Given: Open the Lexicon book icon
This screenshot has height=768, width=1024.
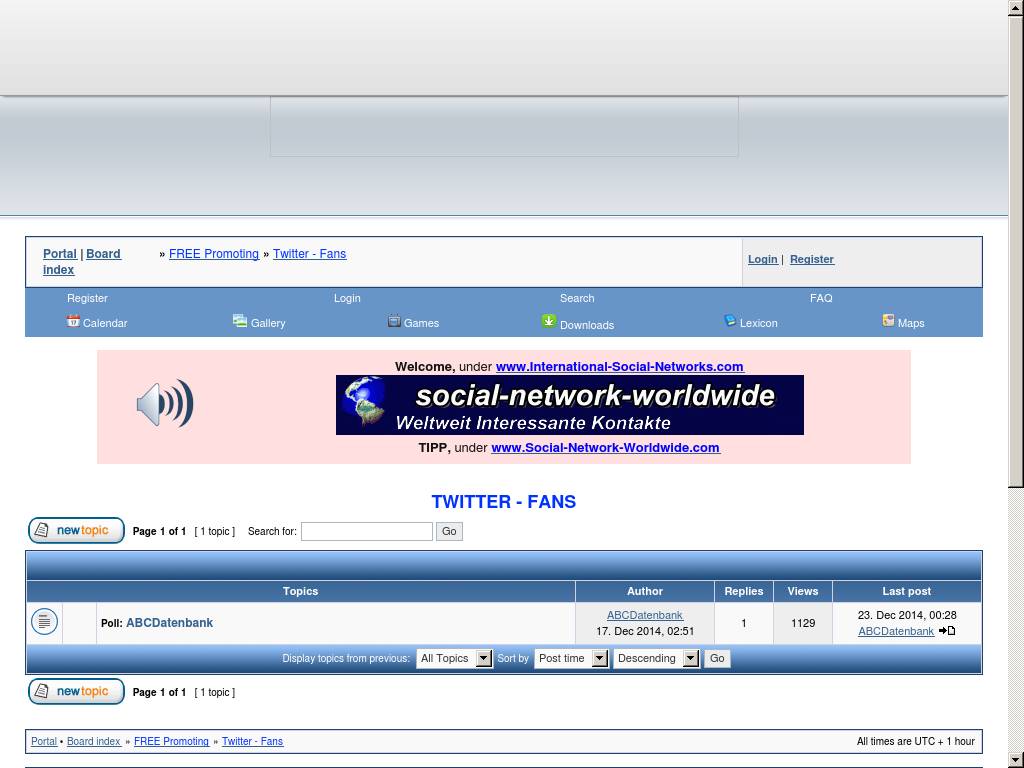Looking at the screenshot, I should pyautogui.click(x=730, y=321).
